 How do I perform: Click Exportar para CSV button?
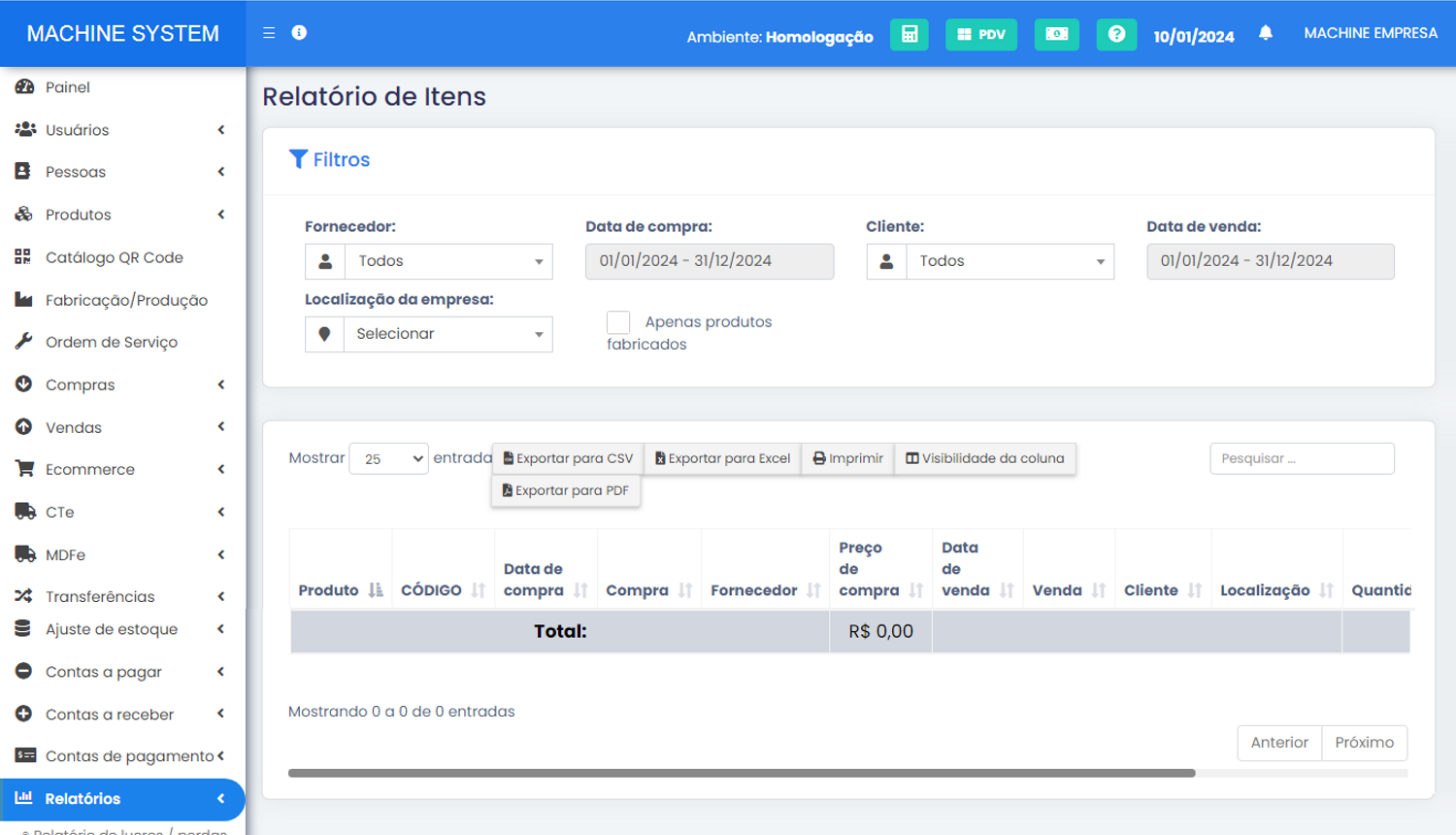click(568, 458)
